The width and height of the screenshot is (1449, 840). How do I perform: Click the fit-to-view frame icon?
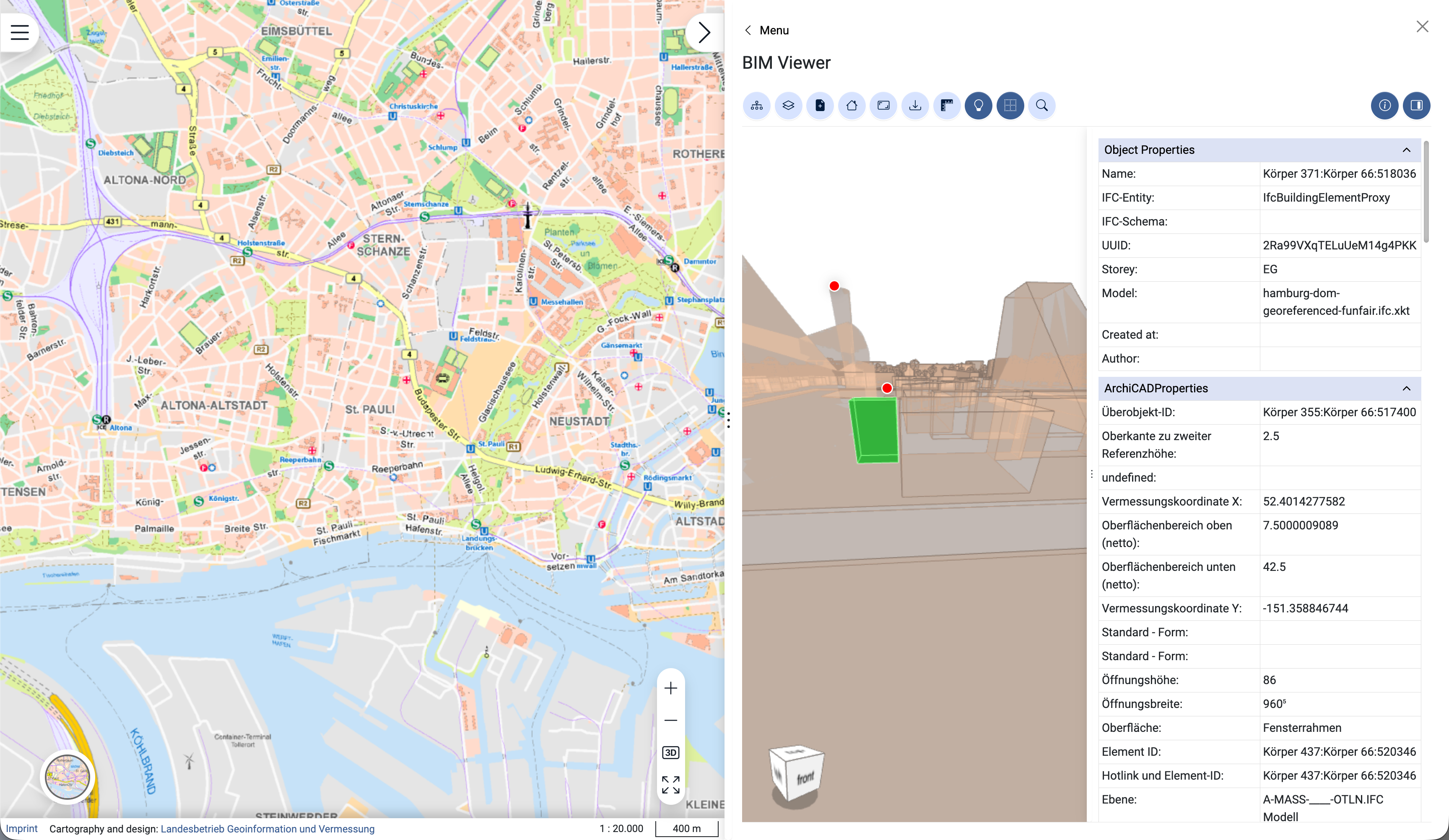tap(884, 106)
